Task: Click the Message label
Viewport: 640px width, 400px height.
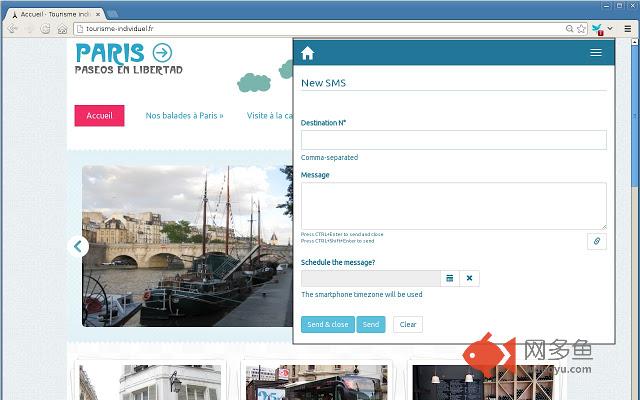Action: (315, 175)
